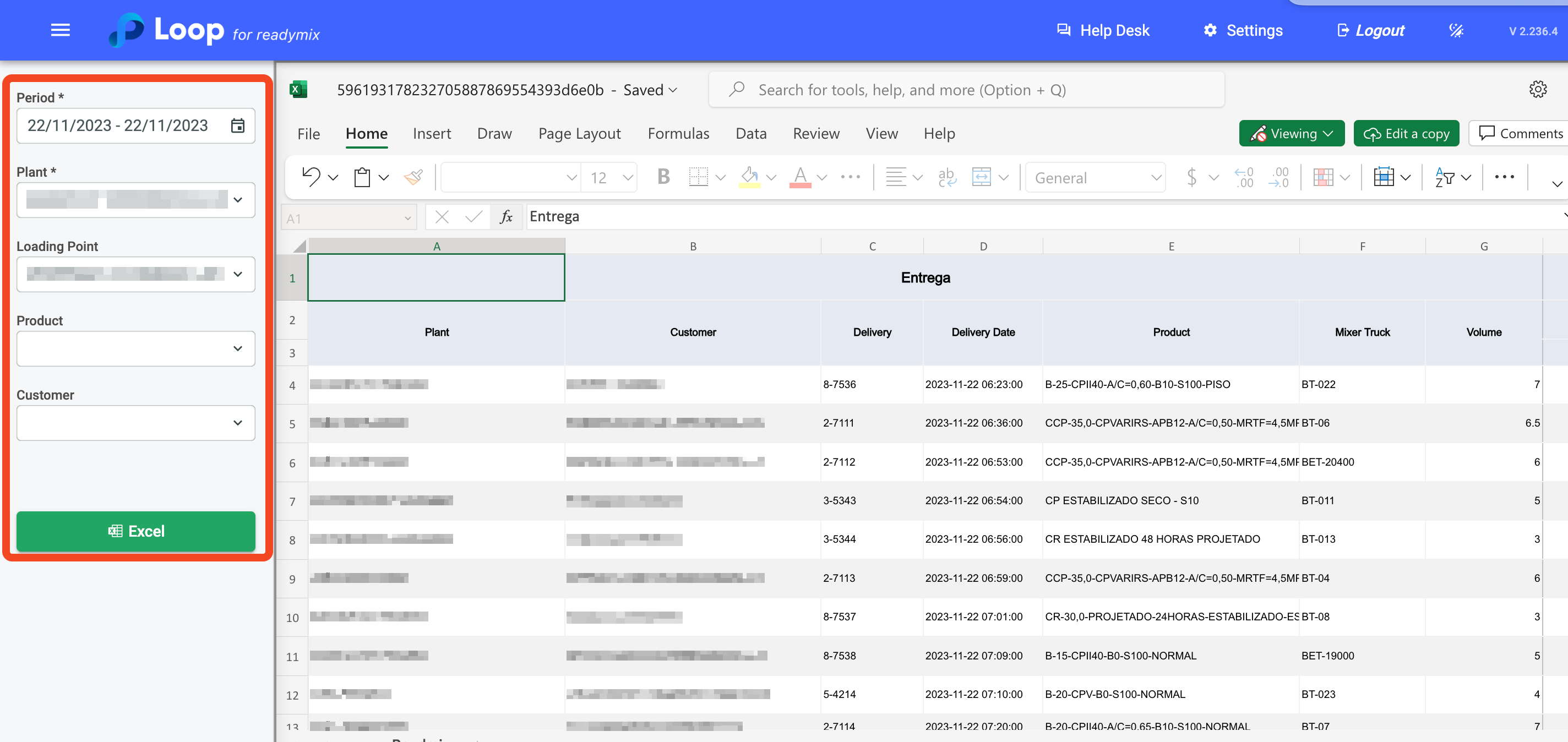Open the Viewing mode dropdown
Viewport: 1568px width, 742px height.
1291,133
